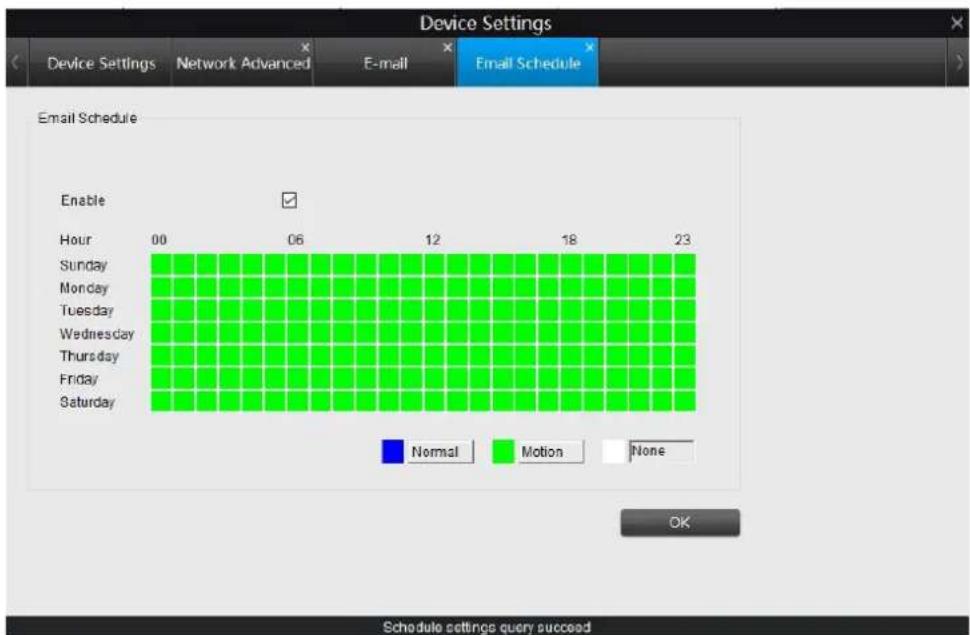Image resolution: width=970 pixels, height=635 pixels.
Task: Choose the None schedule type button
Action: (x=661, y=451)
